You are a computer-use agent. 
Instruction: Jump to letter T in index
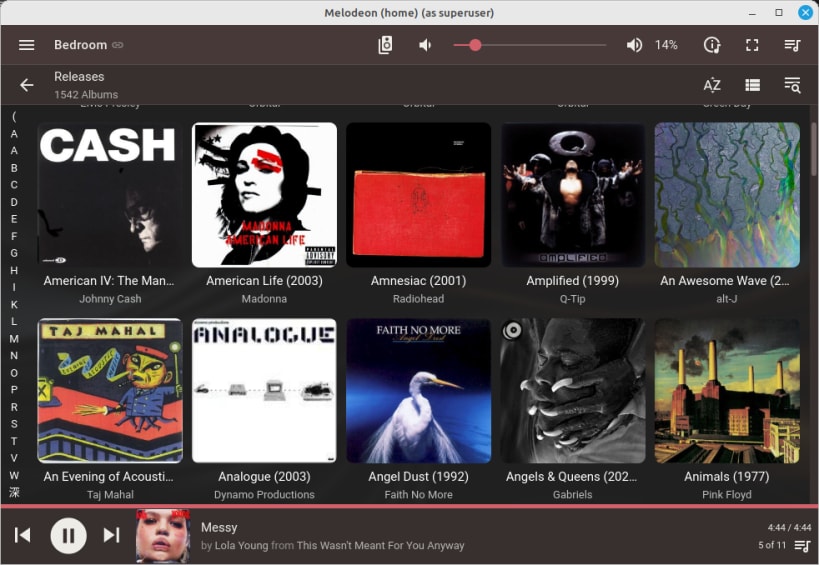coord(14,441)
